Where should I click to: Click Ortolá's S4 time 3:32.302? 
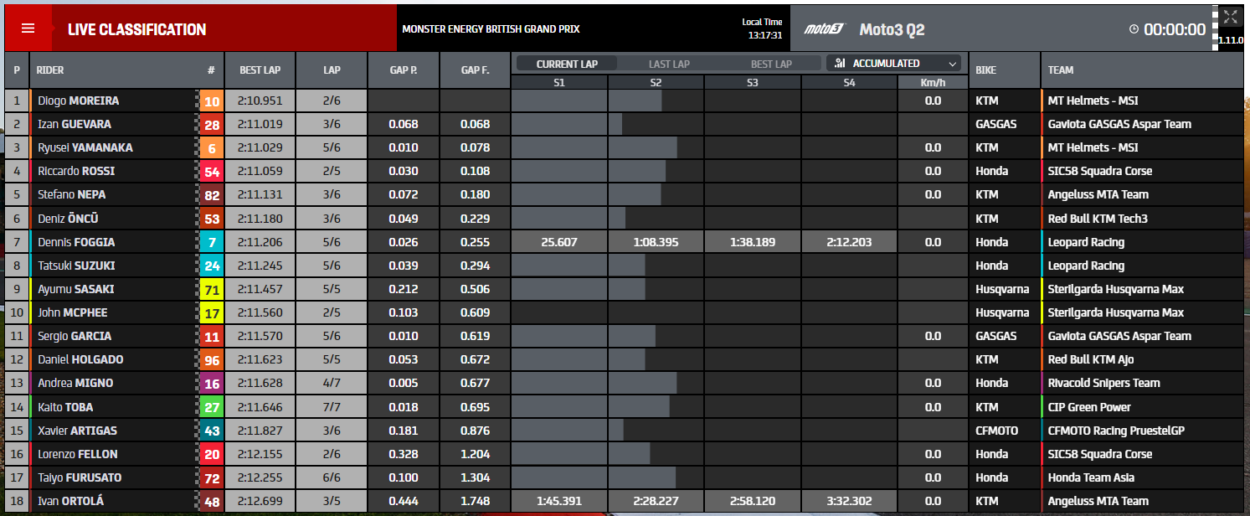(849, 501)
